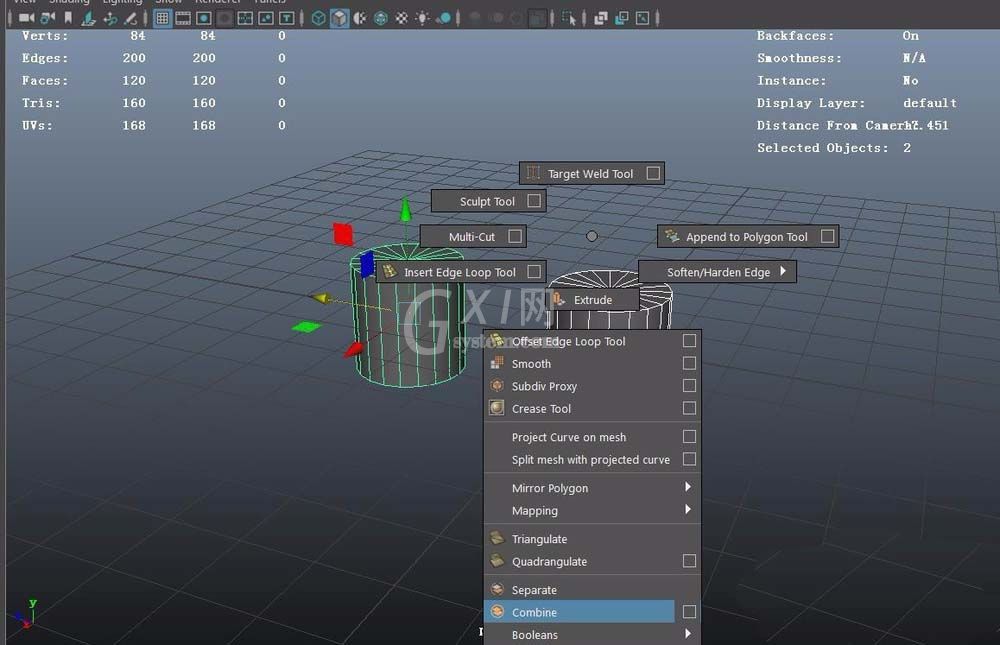1000x645 pixels.
Task: Toggle Wireframe on Shaded icon
Action: coord(380,18)
